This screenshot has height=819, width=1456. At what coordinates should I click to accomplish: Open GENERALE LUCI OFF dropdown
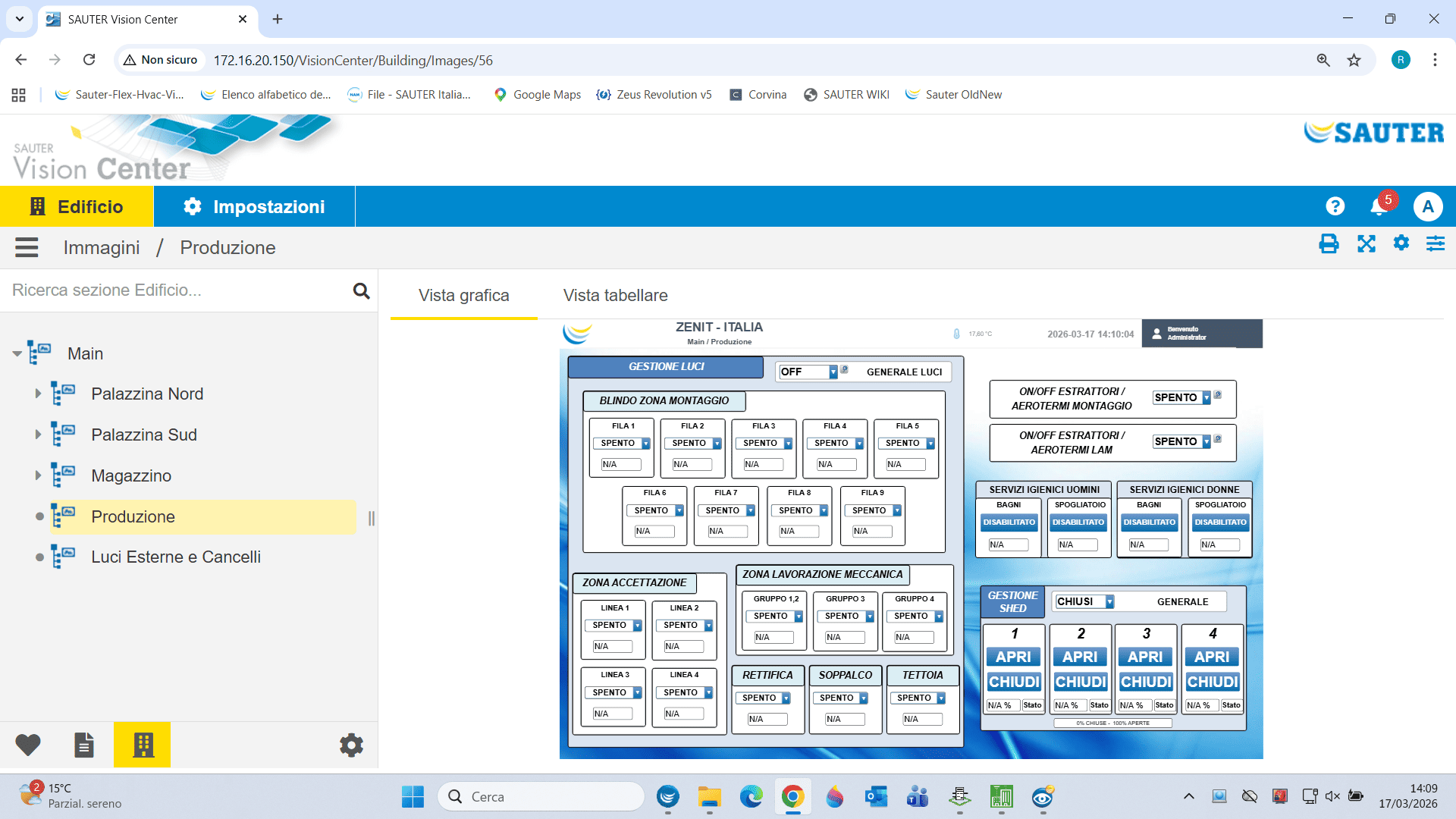(833, 372)
